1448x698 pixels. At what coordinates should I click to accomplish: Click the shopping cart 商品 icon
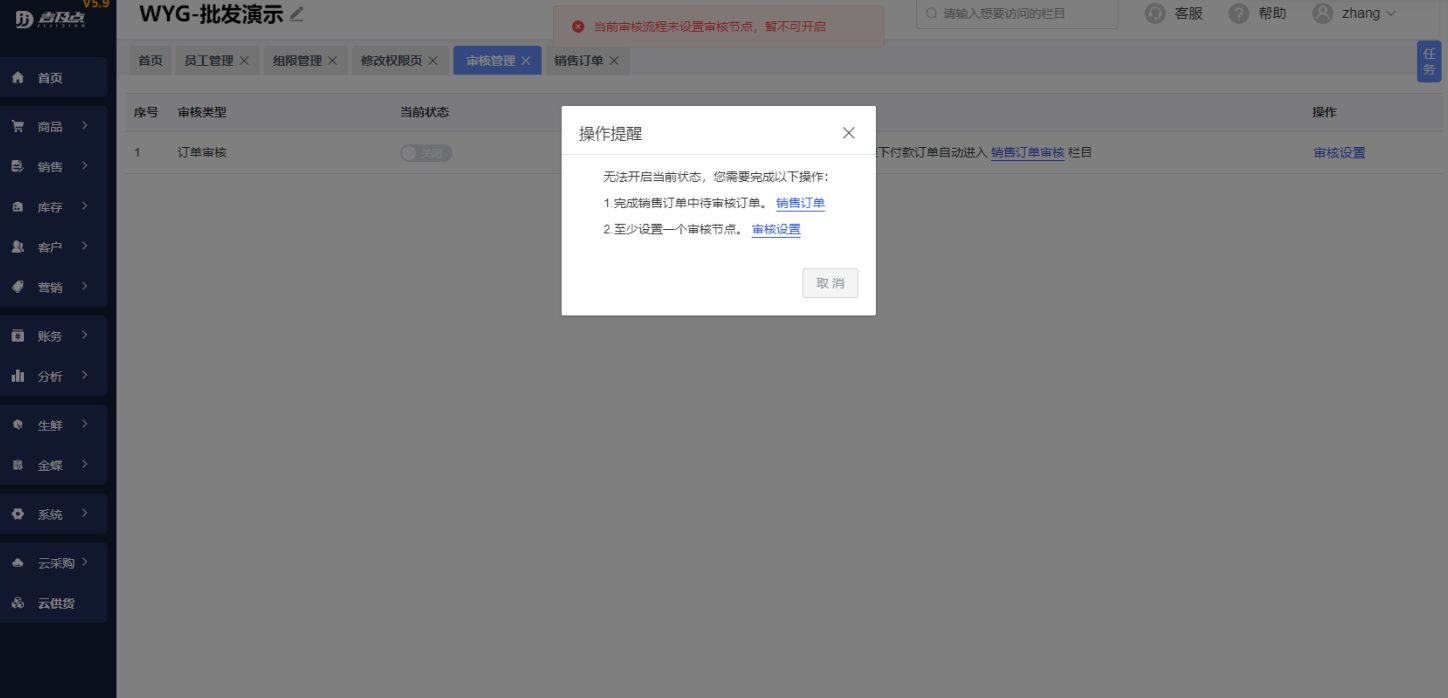[18, 127]
